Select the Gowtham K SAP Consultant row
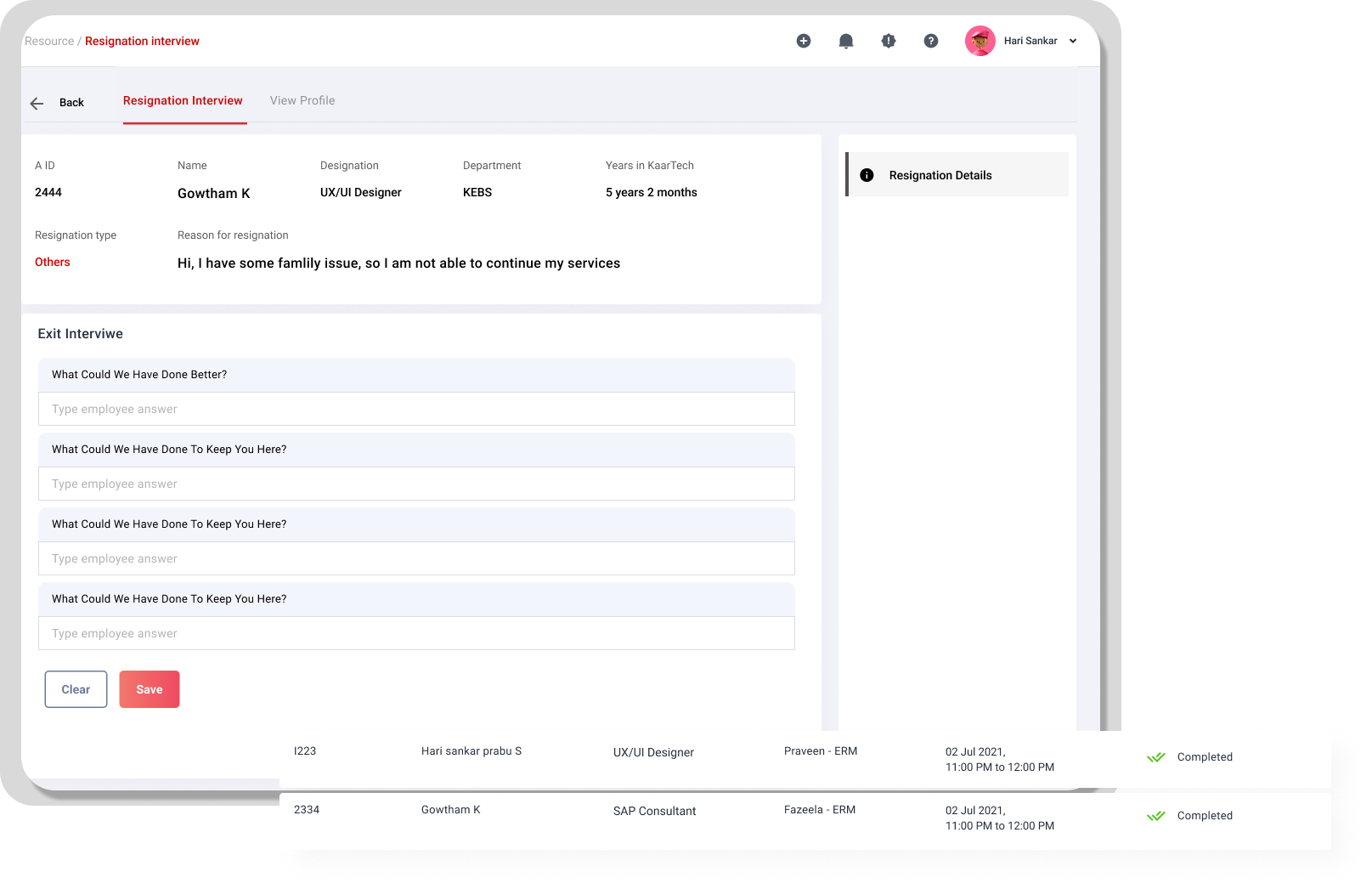Image resolution: width=1372 pixels, height=889 pixels. (654, 812)
